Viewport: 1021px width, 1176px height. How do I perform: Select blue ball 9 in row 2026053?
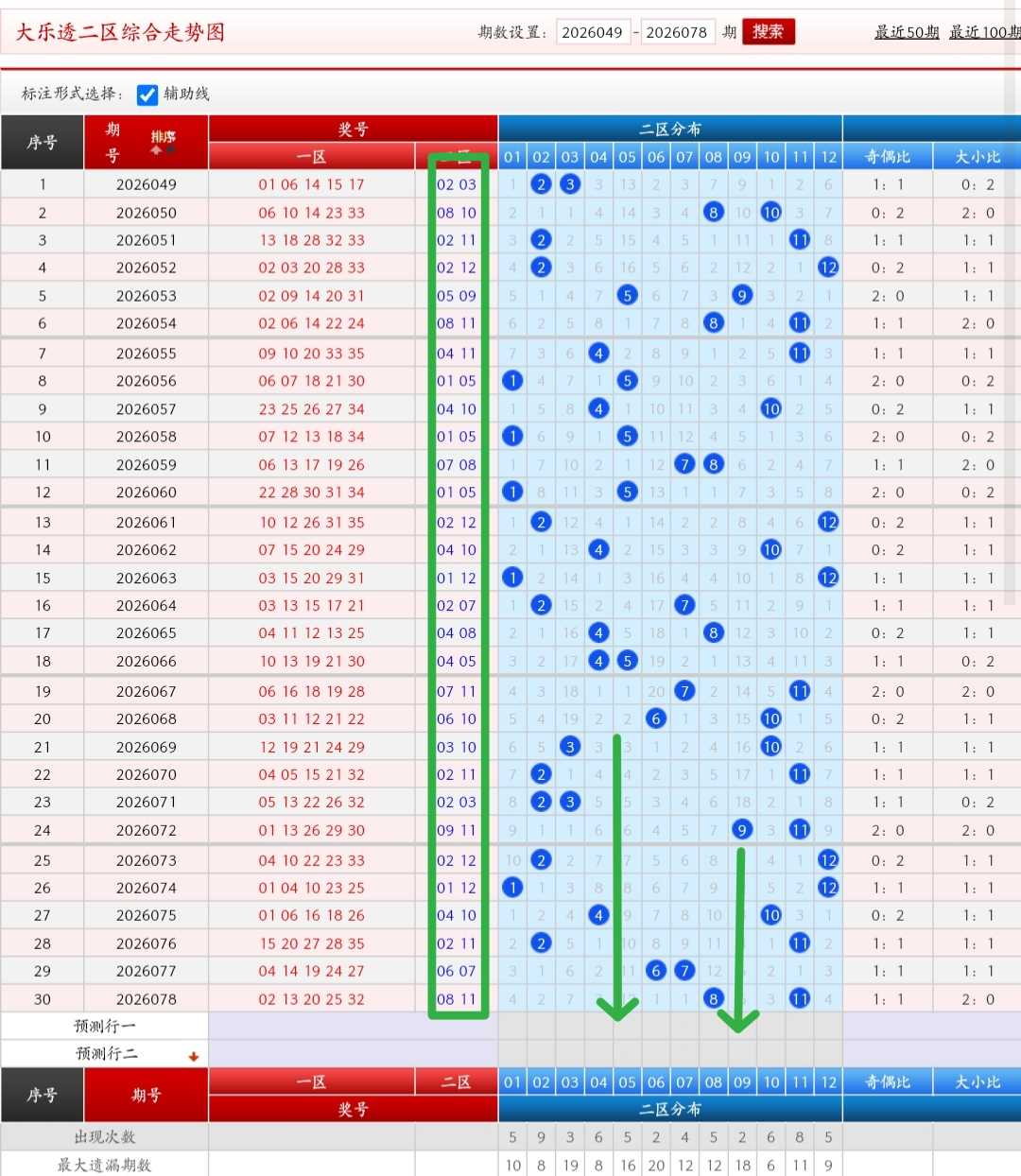742,296
